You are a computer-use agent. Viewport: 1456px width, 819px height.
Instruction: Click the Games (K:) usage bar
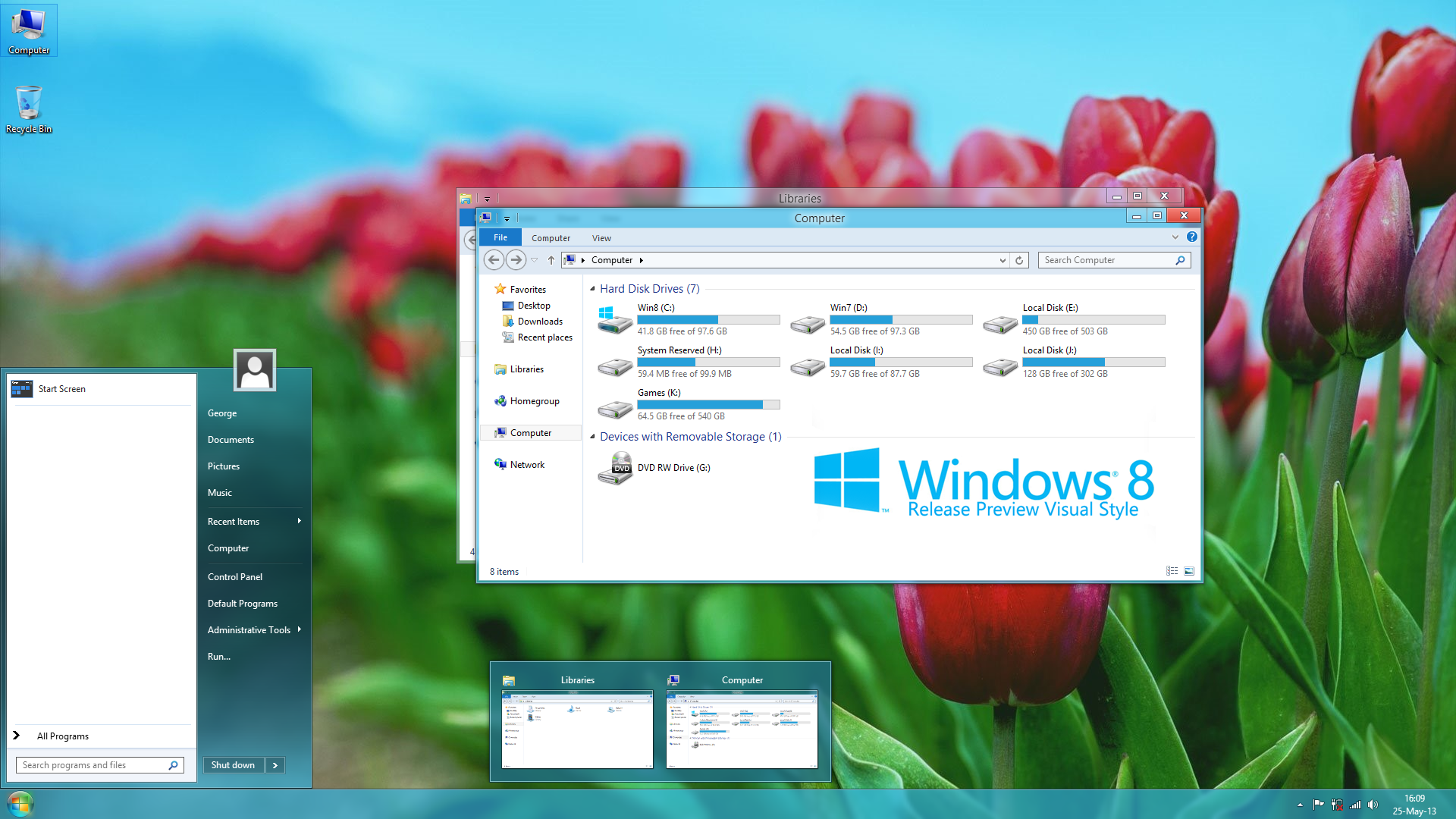point(708,405)
